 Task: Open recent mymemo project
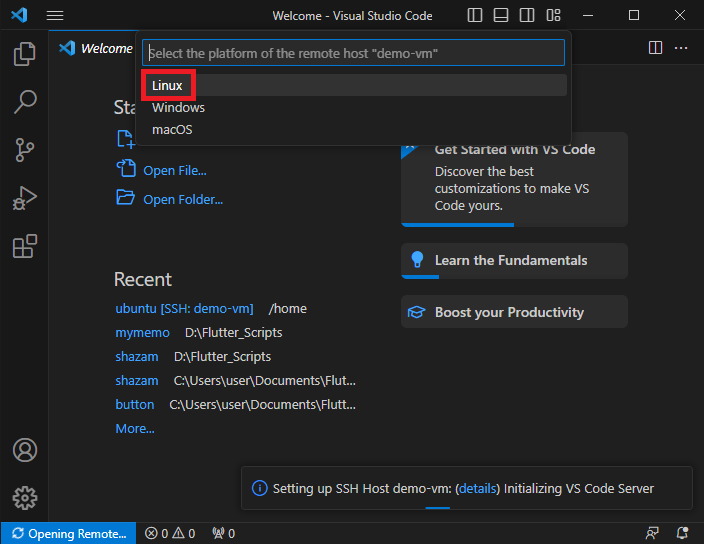[x=142, y=333]
